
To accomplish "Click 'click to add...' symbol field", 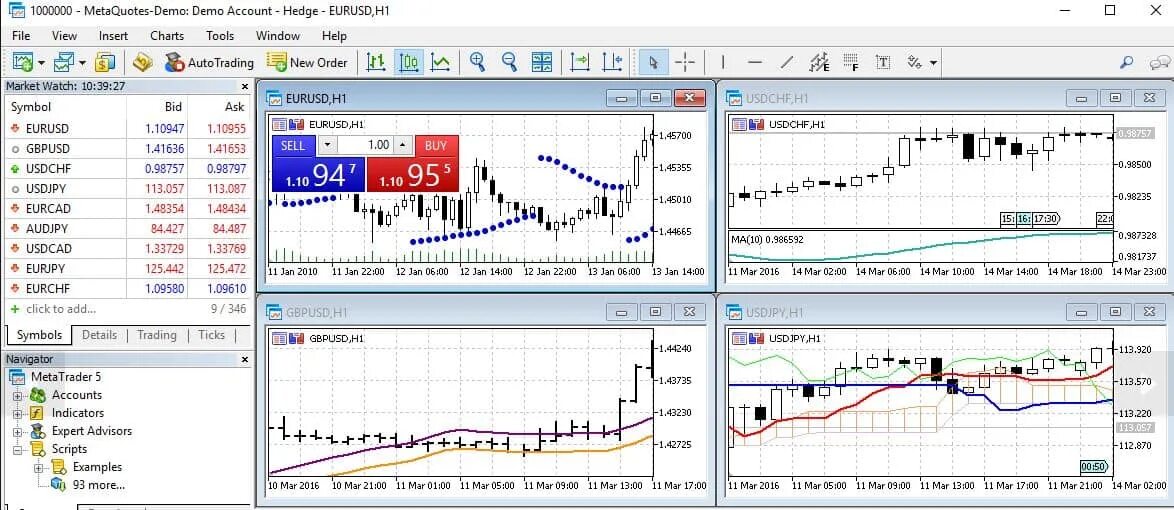I will pos(61,309).
